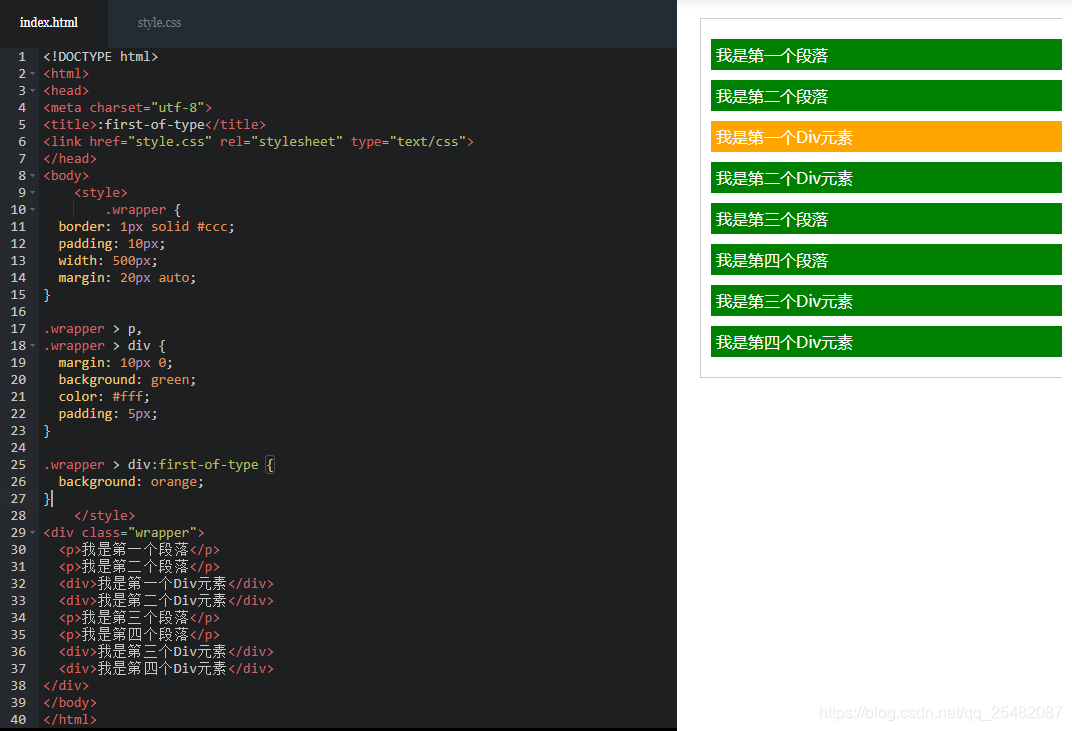Fold the div class wrapper arrow on line 29

pos(32,533)
